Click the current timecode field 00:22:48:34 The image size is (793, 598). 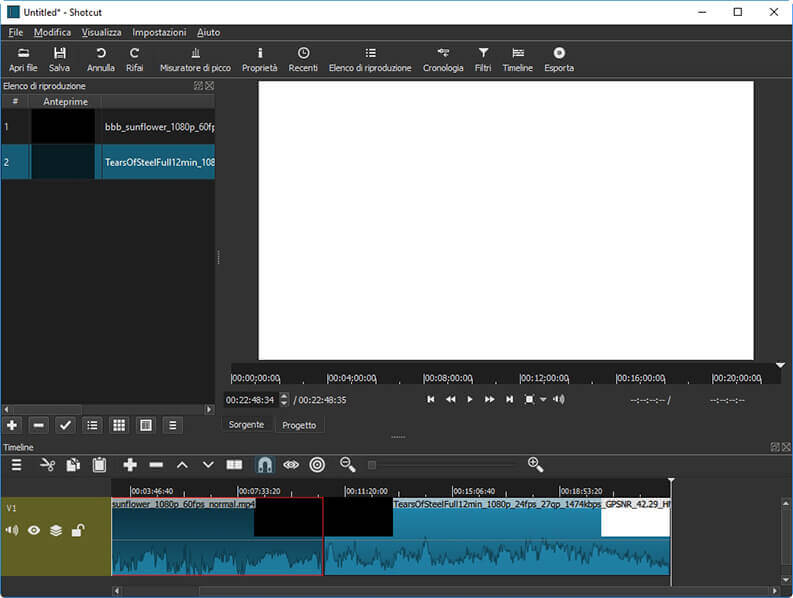pos(250,400)
